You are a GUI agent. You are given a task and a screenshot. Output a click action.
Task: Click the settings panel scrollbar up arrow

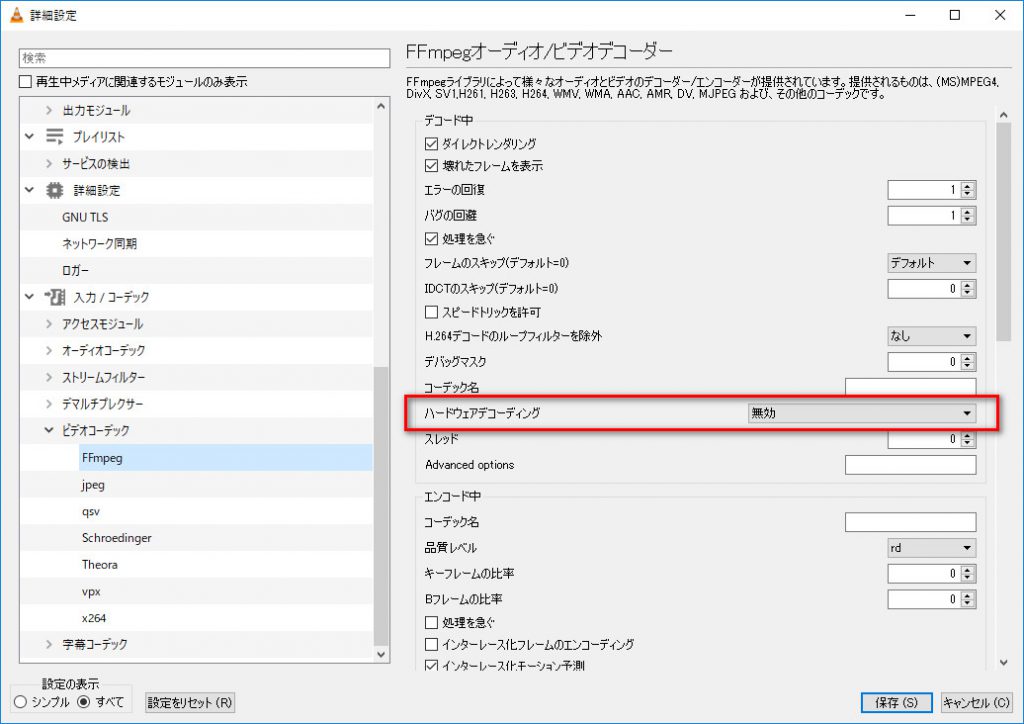(1004, 115)
